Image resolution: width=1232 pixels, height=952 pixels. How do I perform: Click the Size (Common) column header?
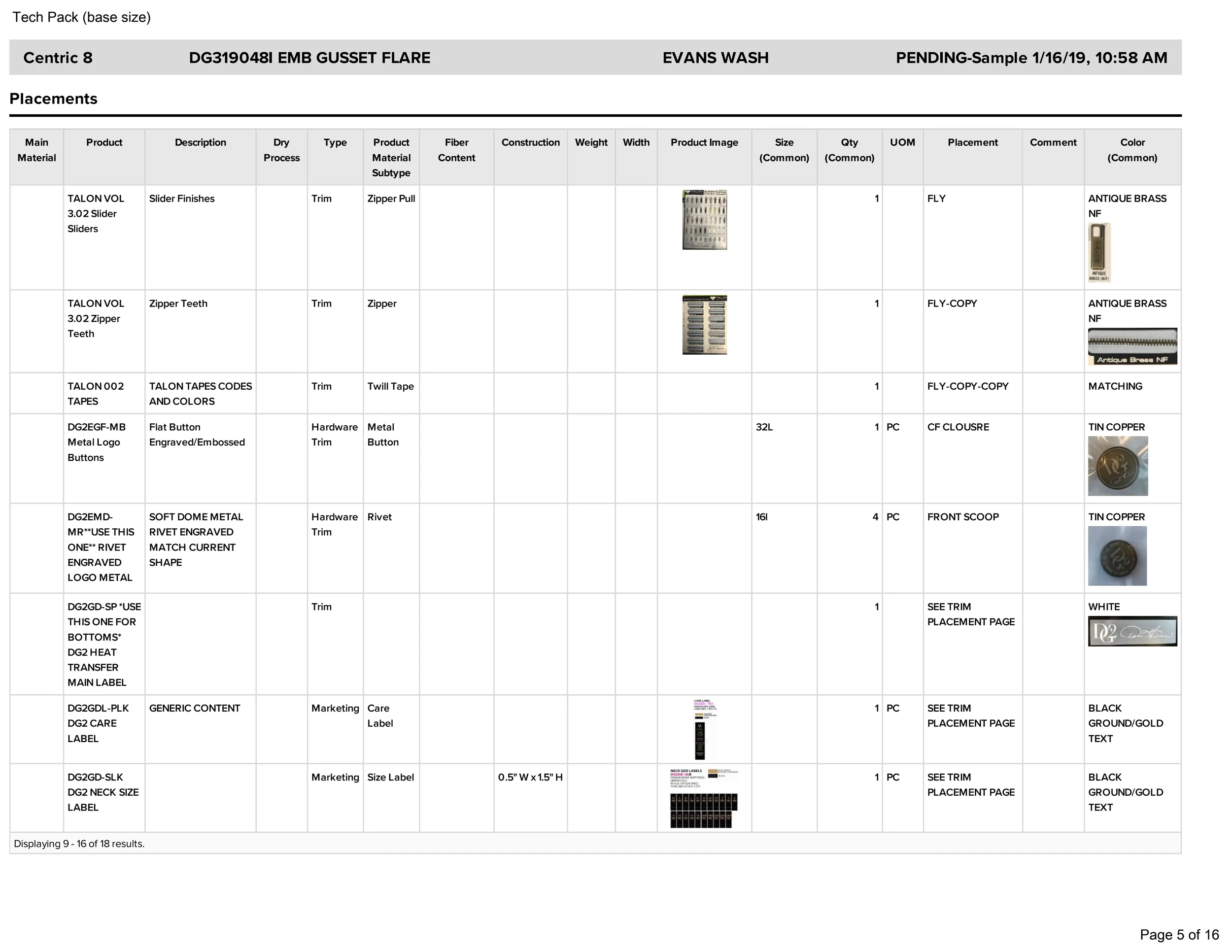pos(784,150)
